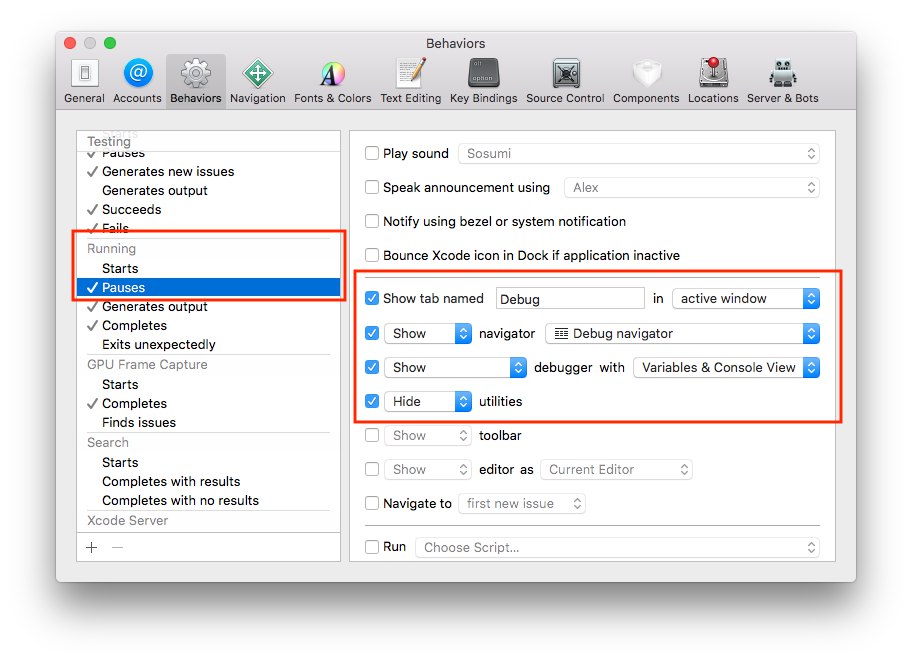912x662 pixels.
Task: Open Hide dropdown for utilities
Action: [428, 401]
